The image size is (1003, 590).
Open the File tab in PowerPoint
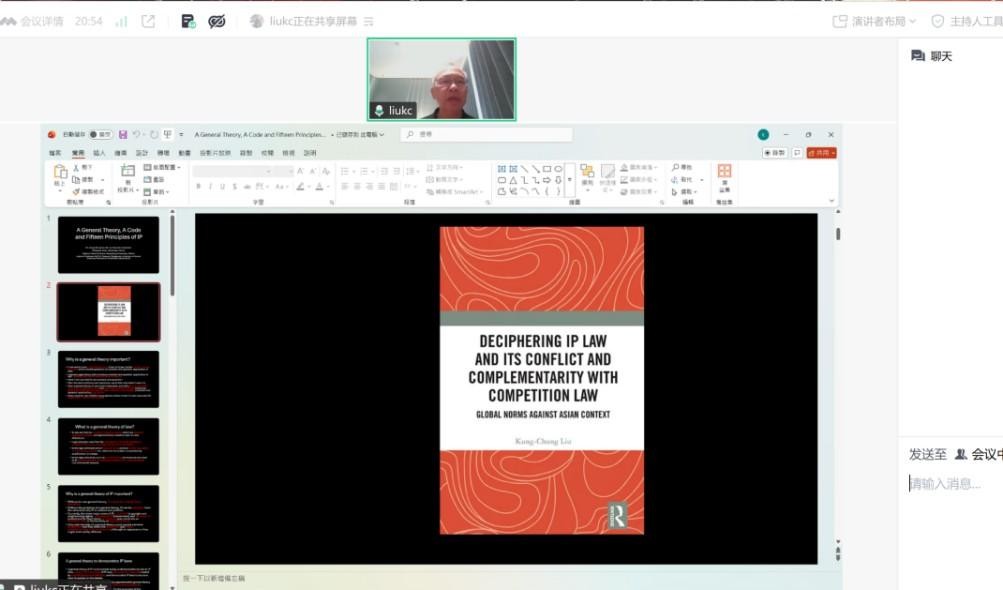tap(55, 153)
